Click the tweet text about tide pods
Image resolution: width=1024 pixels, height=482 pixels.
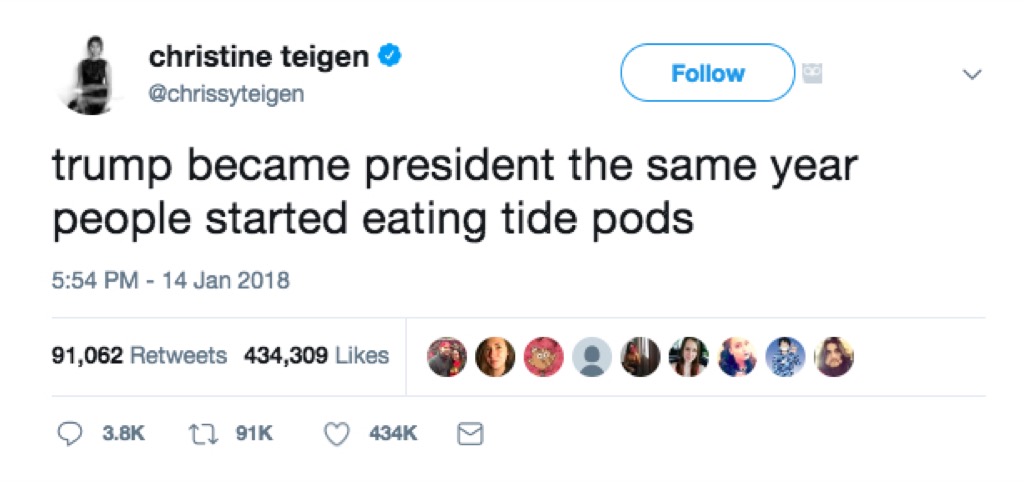click(x=455, y=193)
